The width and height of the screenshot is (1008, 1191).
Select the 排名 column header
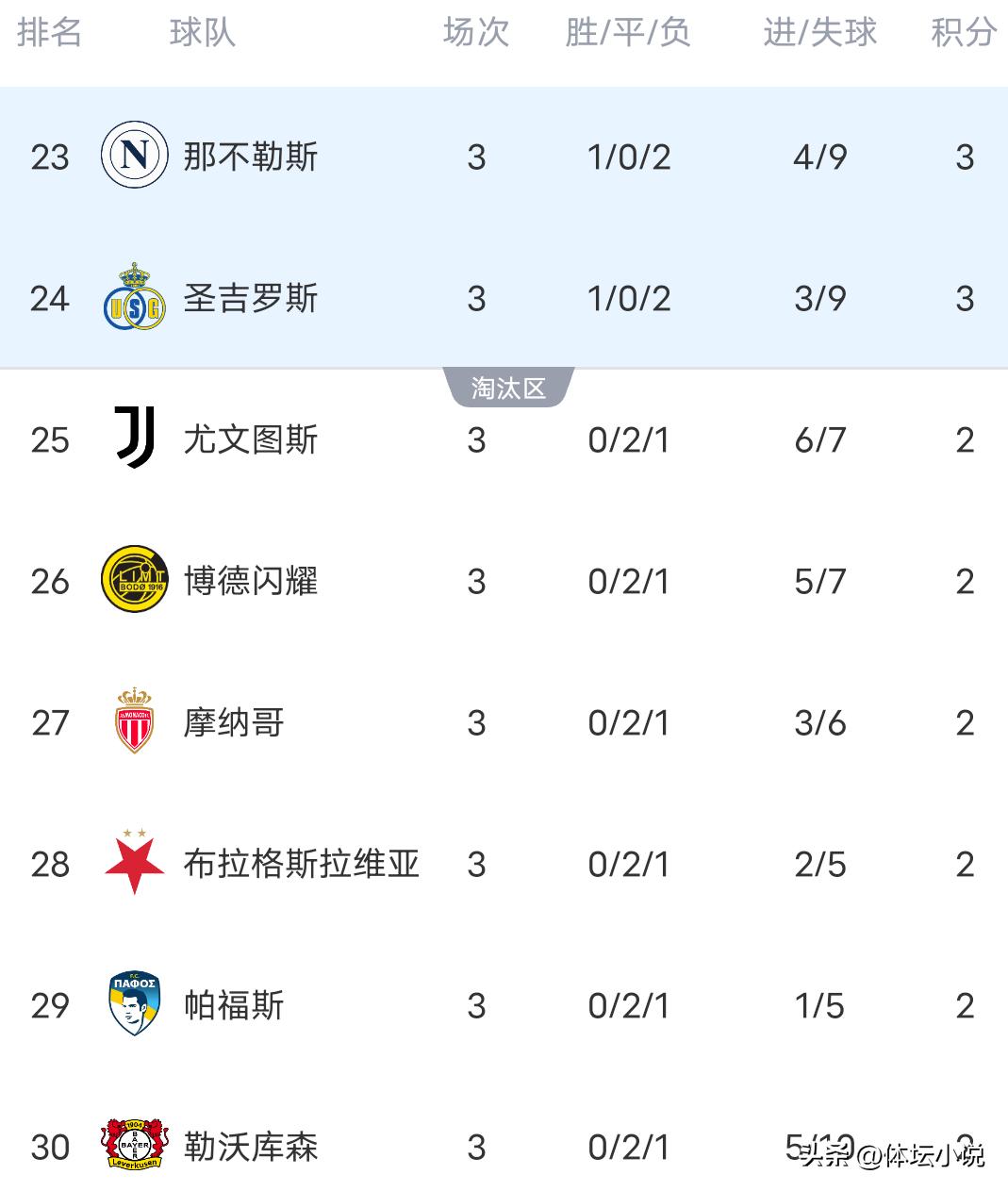tap(49, 33)
